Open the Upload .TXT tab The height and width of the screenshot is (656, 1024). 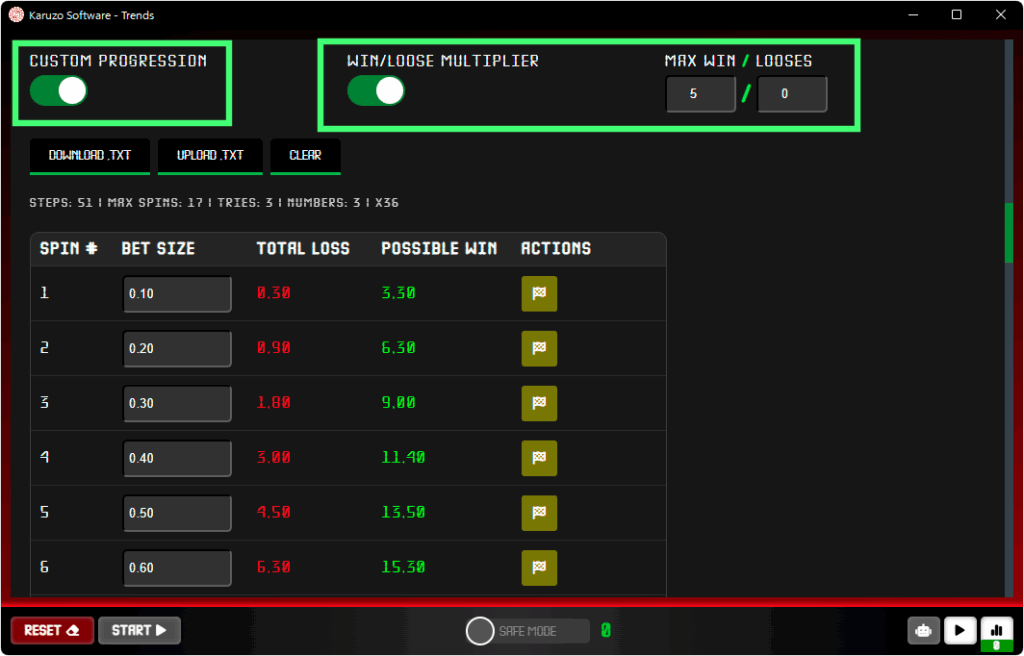click(210, 156)
